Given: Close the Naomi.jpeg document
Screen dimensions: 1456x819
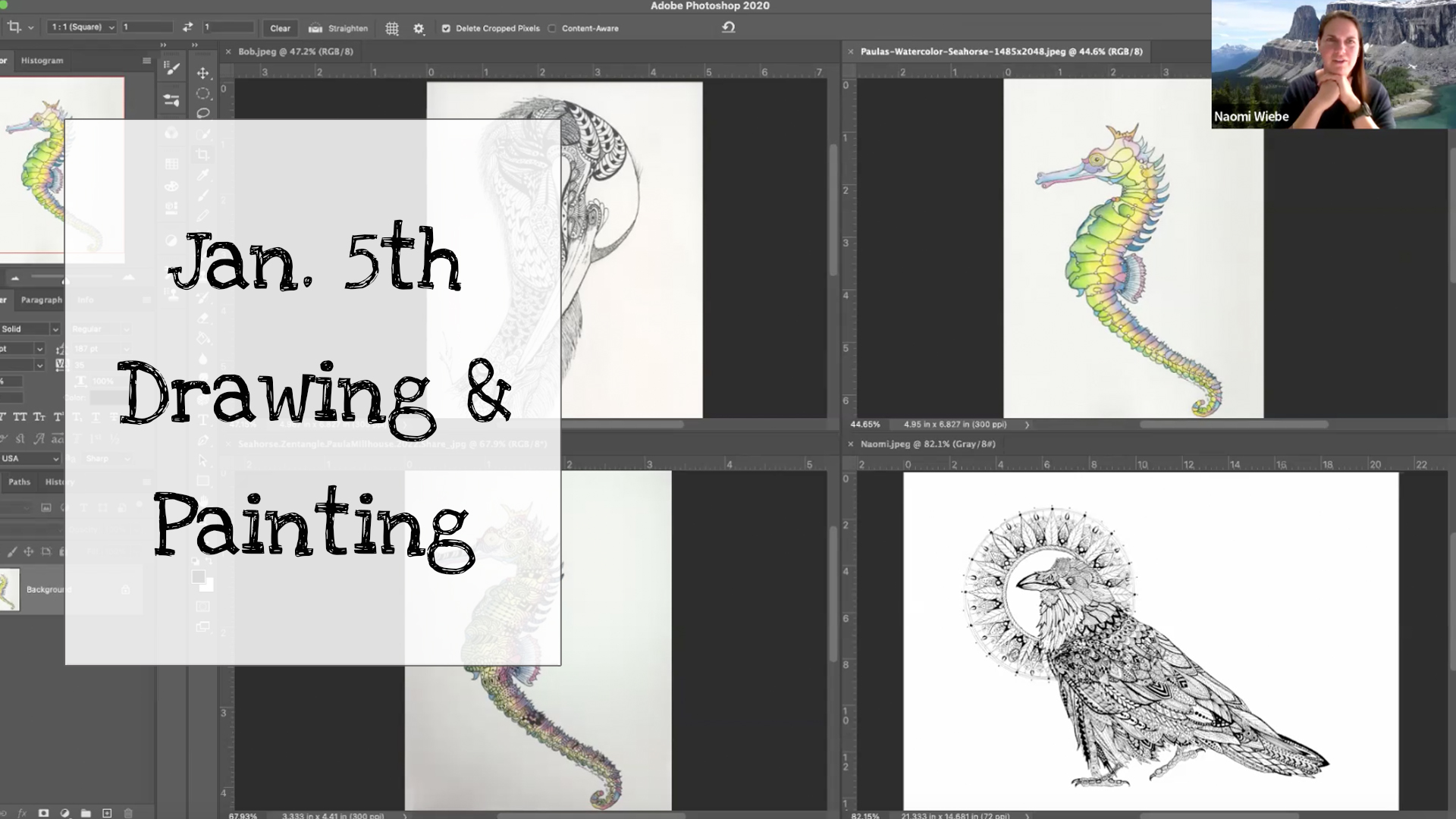Looking at the screenshot, I should click(851, 444).
